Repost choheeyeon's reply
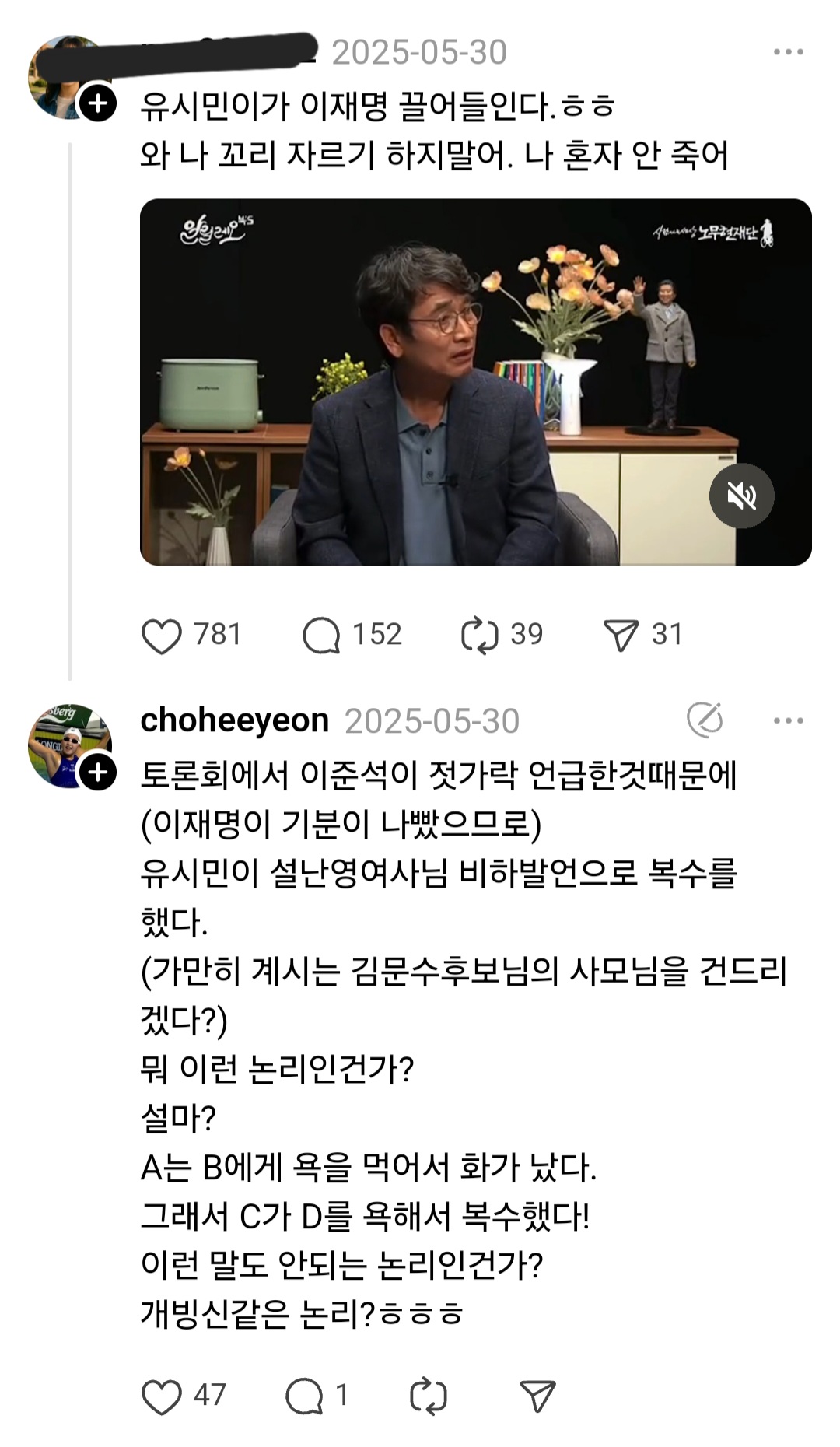 [429, 1396]
